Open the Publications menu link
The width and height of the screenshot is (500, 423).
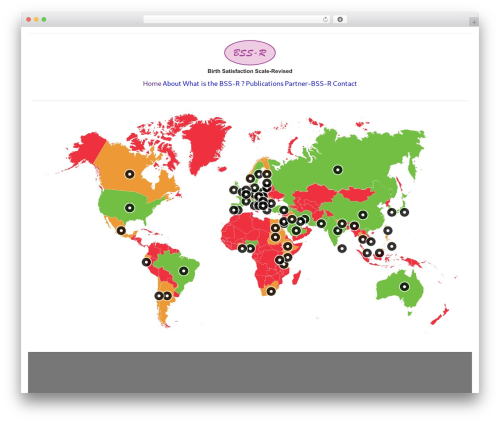pos(265,84)
